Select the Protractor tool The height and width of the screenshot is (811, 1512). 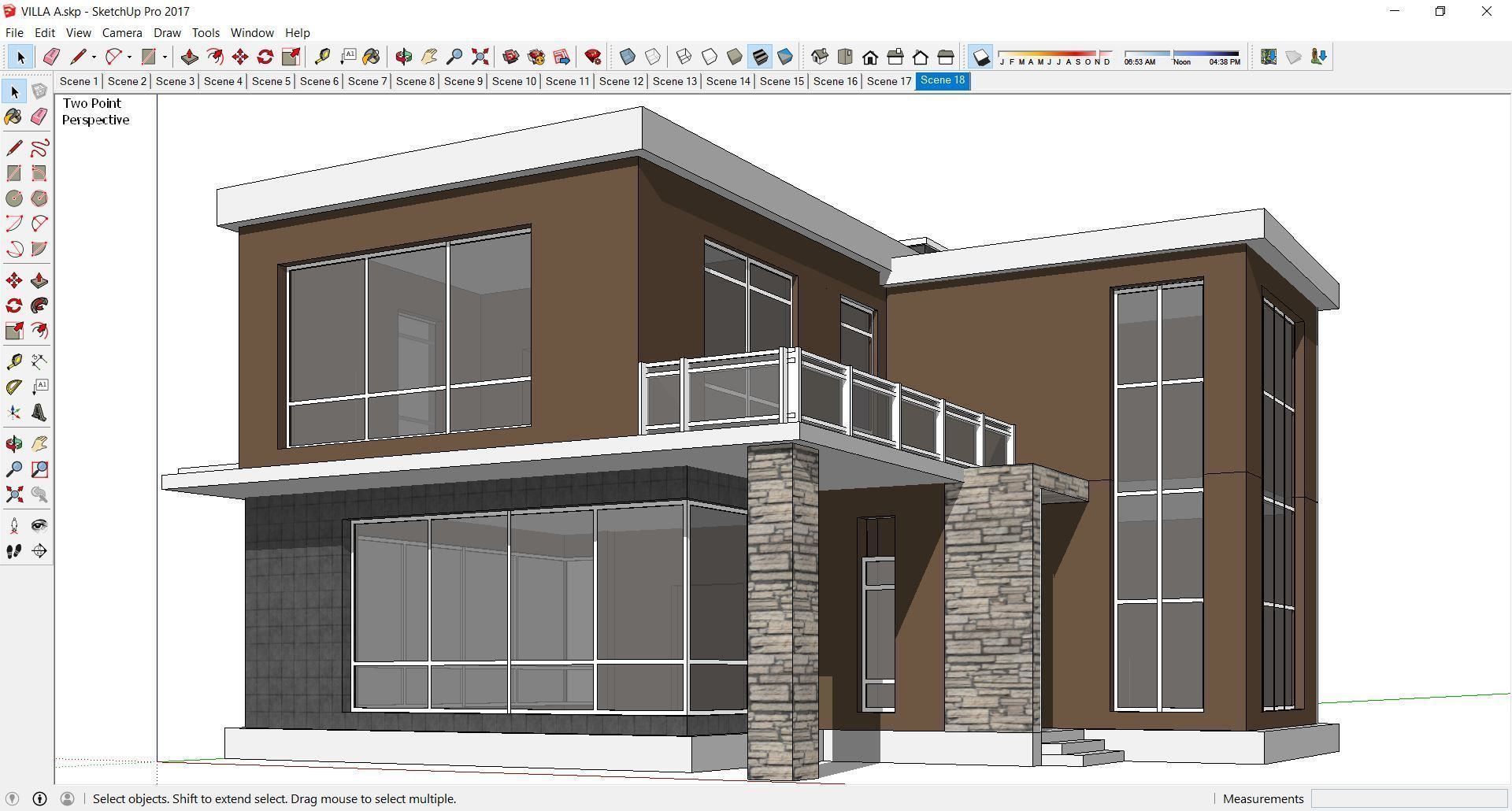pyautogui.click(x=14, y=387)
